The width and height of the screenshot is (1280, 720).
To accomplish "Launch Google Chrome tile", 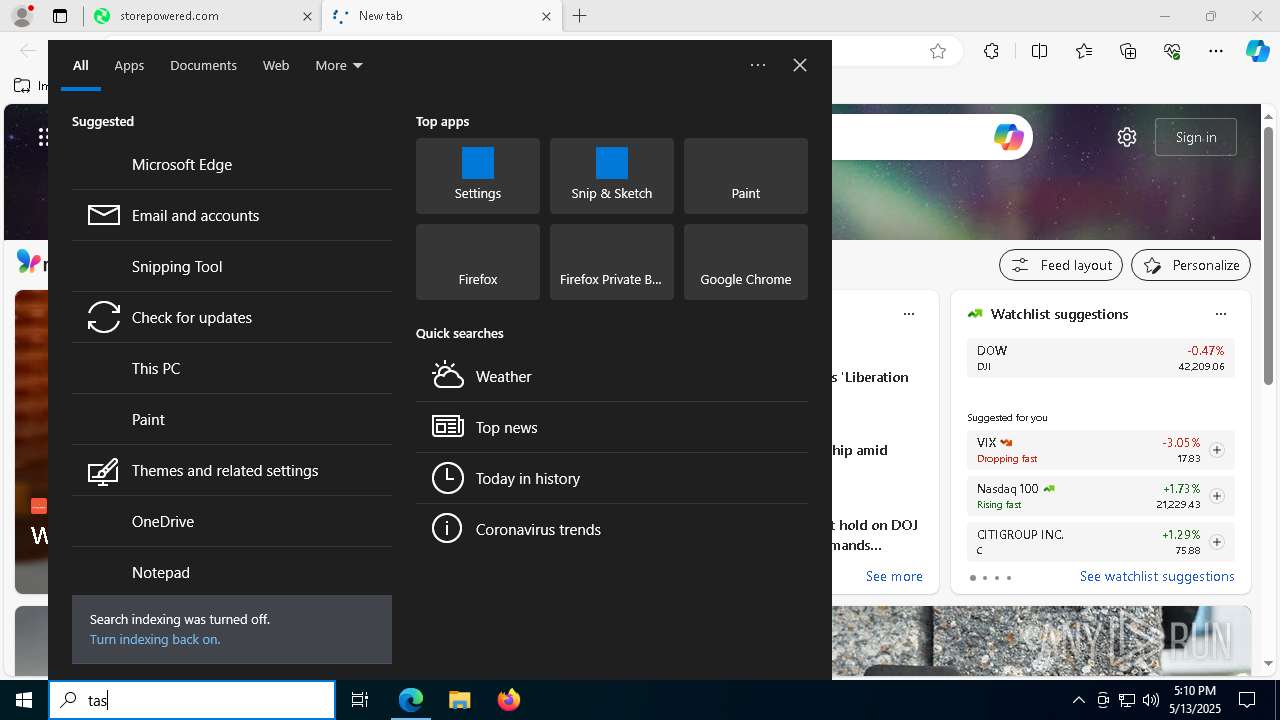I will coord(746,262).
